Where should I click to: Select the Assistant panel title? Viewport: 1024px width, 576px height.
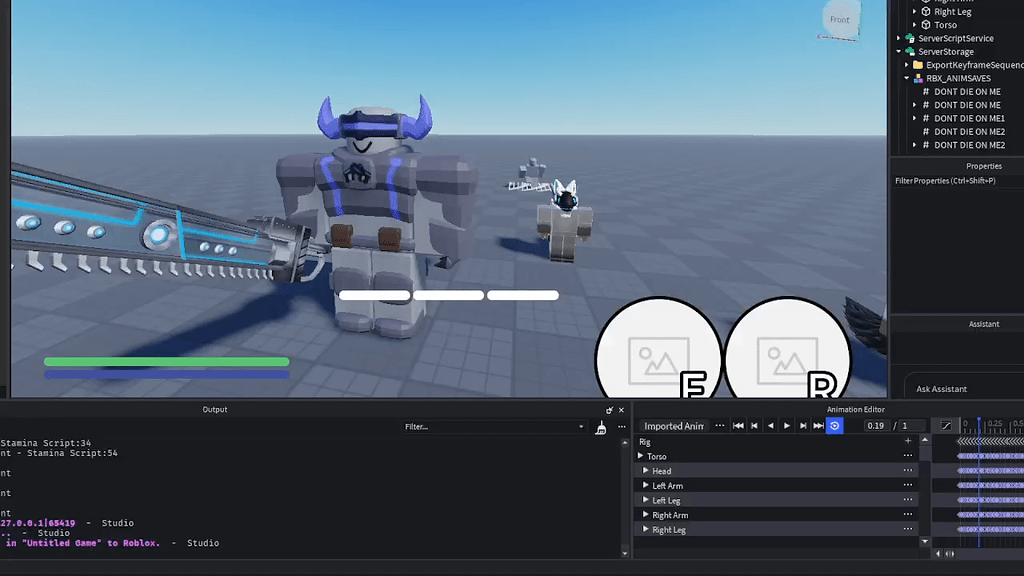(x=984, y=324)
